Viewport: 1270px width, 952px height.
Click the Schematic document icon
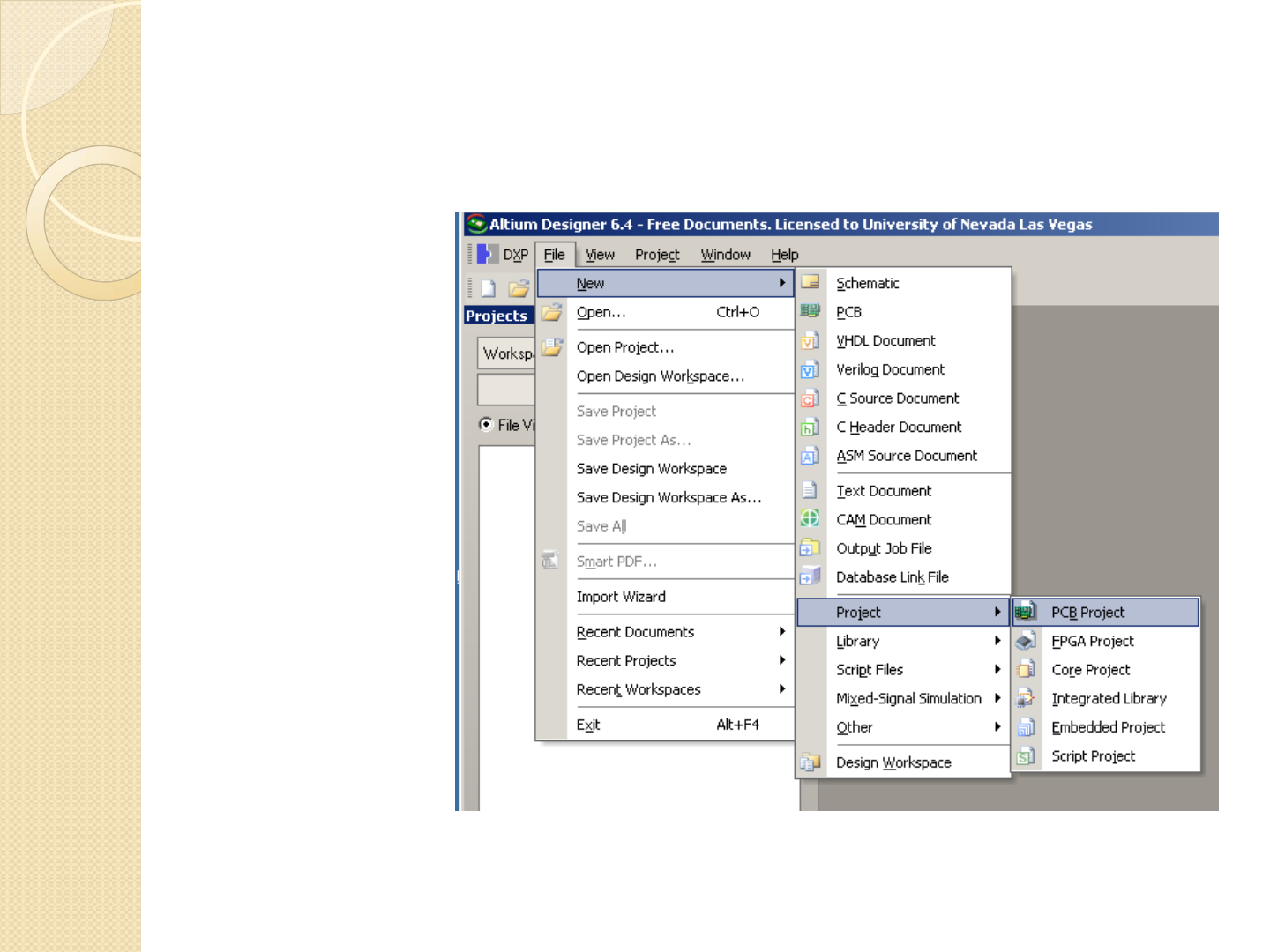click(x=810, y=282)
